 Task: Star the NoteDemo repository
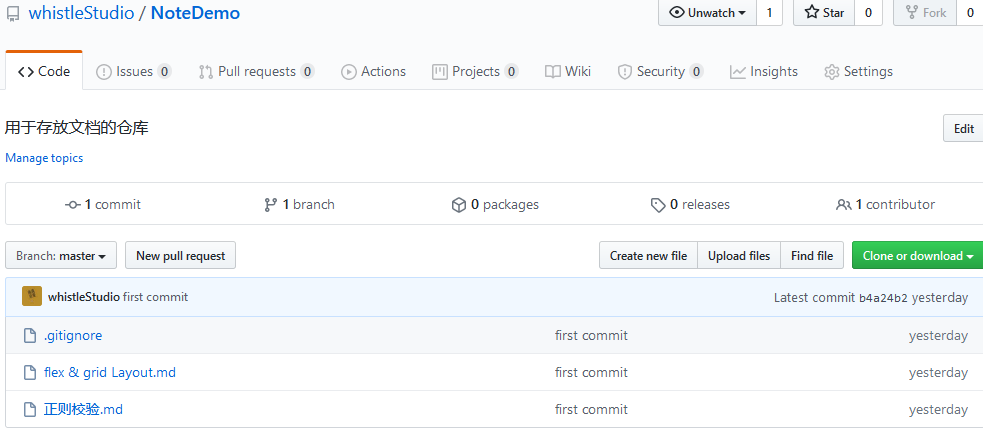point(824,13)
